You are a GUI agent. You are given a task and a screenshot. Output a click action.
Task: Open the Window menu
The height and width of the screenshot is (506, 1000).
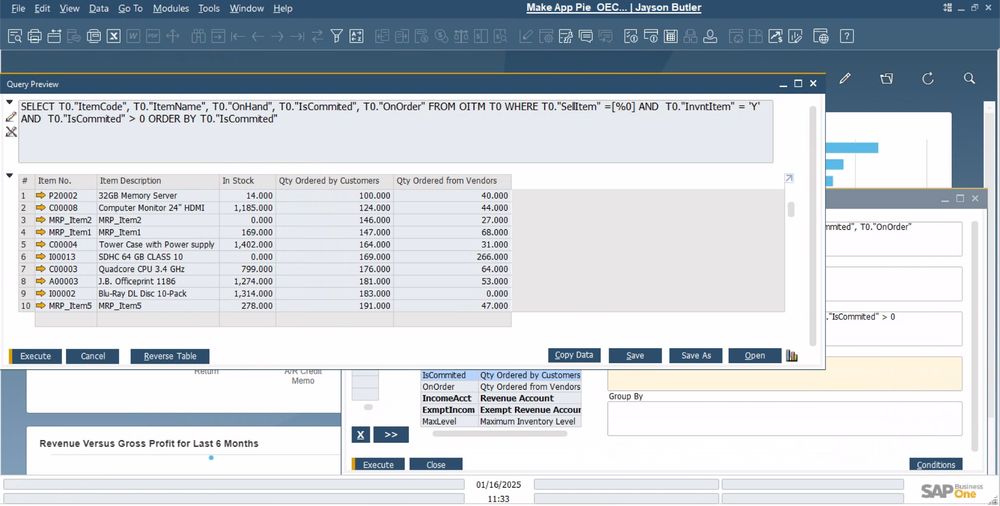pyautogui.click(x=246, y=8)
